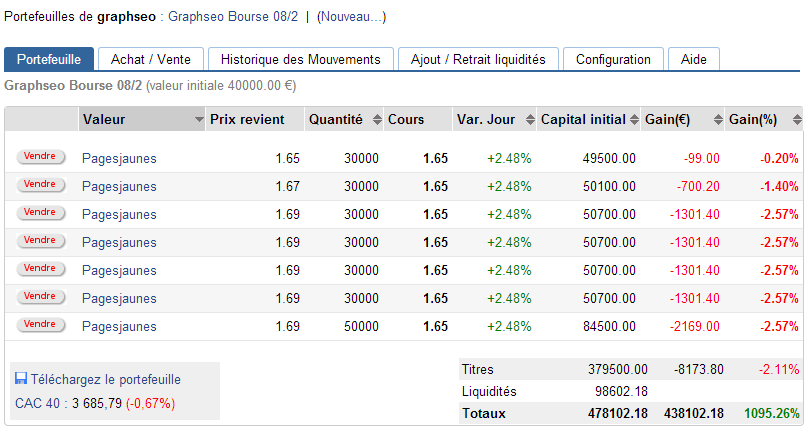Go to the Ajout / Retrait liquidités tab
Image resolution: width=804 pixels, height=429 pixels.
tap(478, 60)
